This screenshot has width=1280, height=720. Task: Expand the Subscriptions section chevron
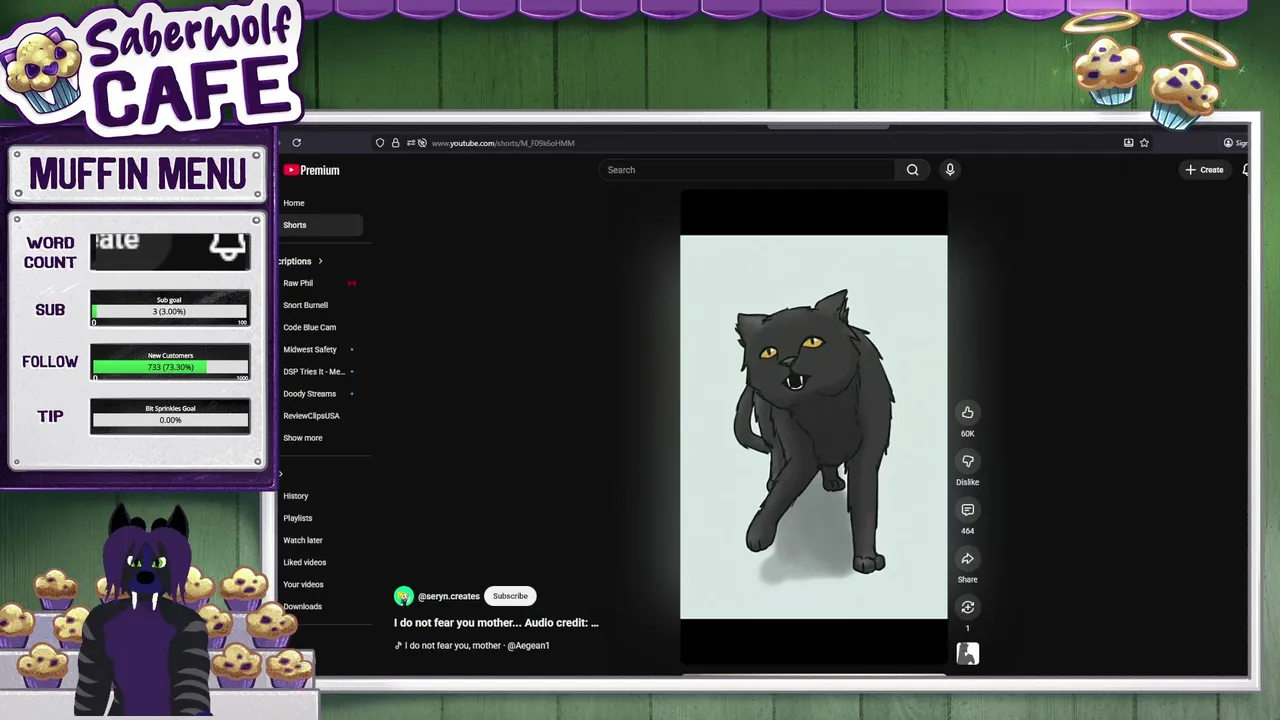320,261
